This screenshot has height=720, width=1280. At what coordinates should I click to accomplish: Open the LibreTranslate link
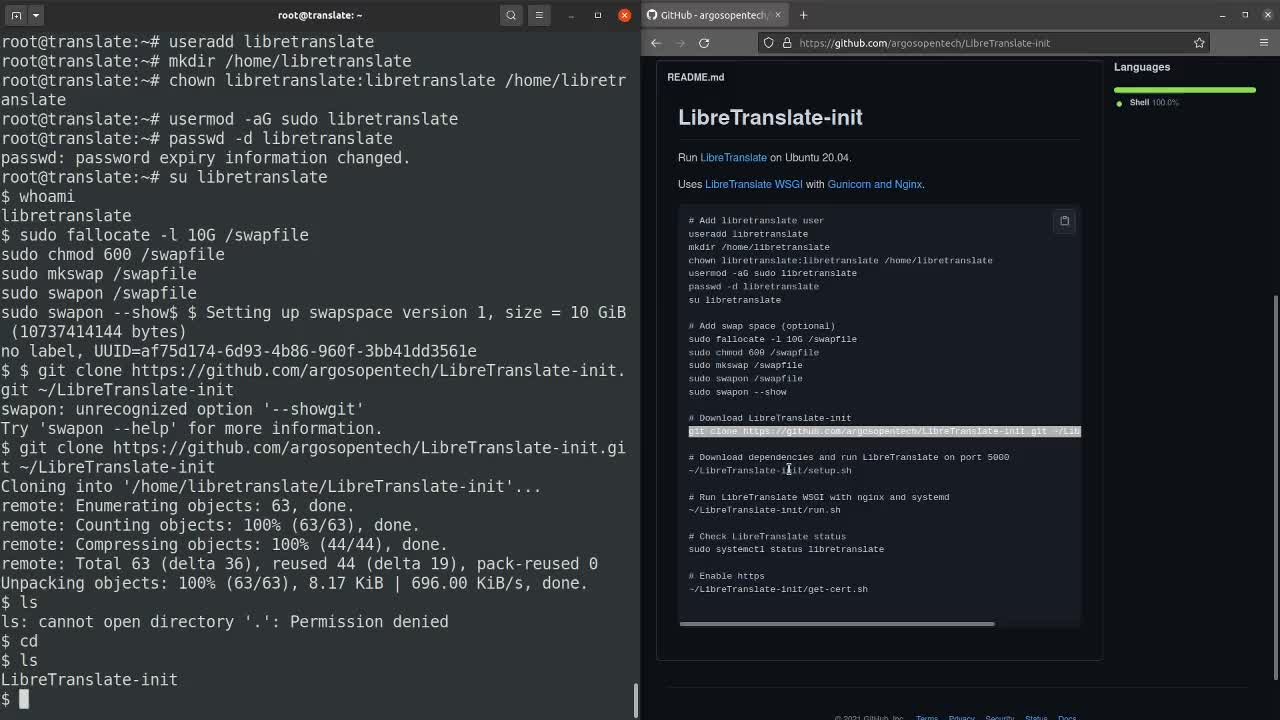click(x=733, y=158)
